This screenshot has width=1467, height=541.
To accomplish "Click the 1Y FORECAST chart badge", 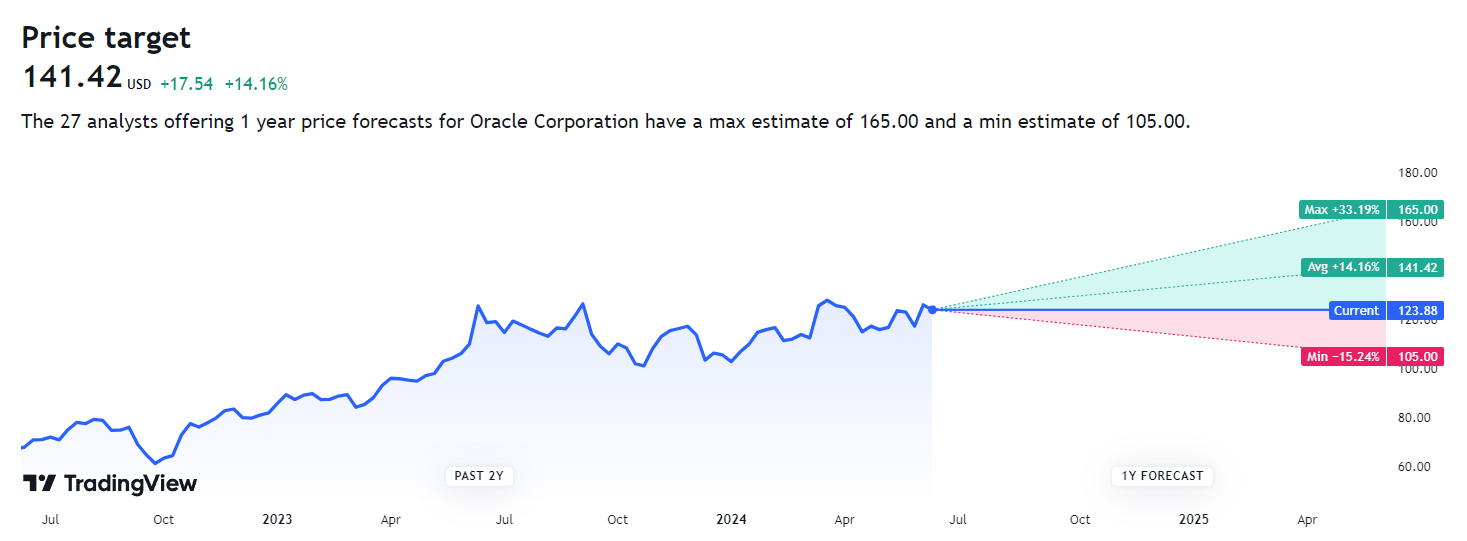I will coord(1162,476).
